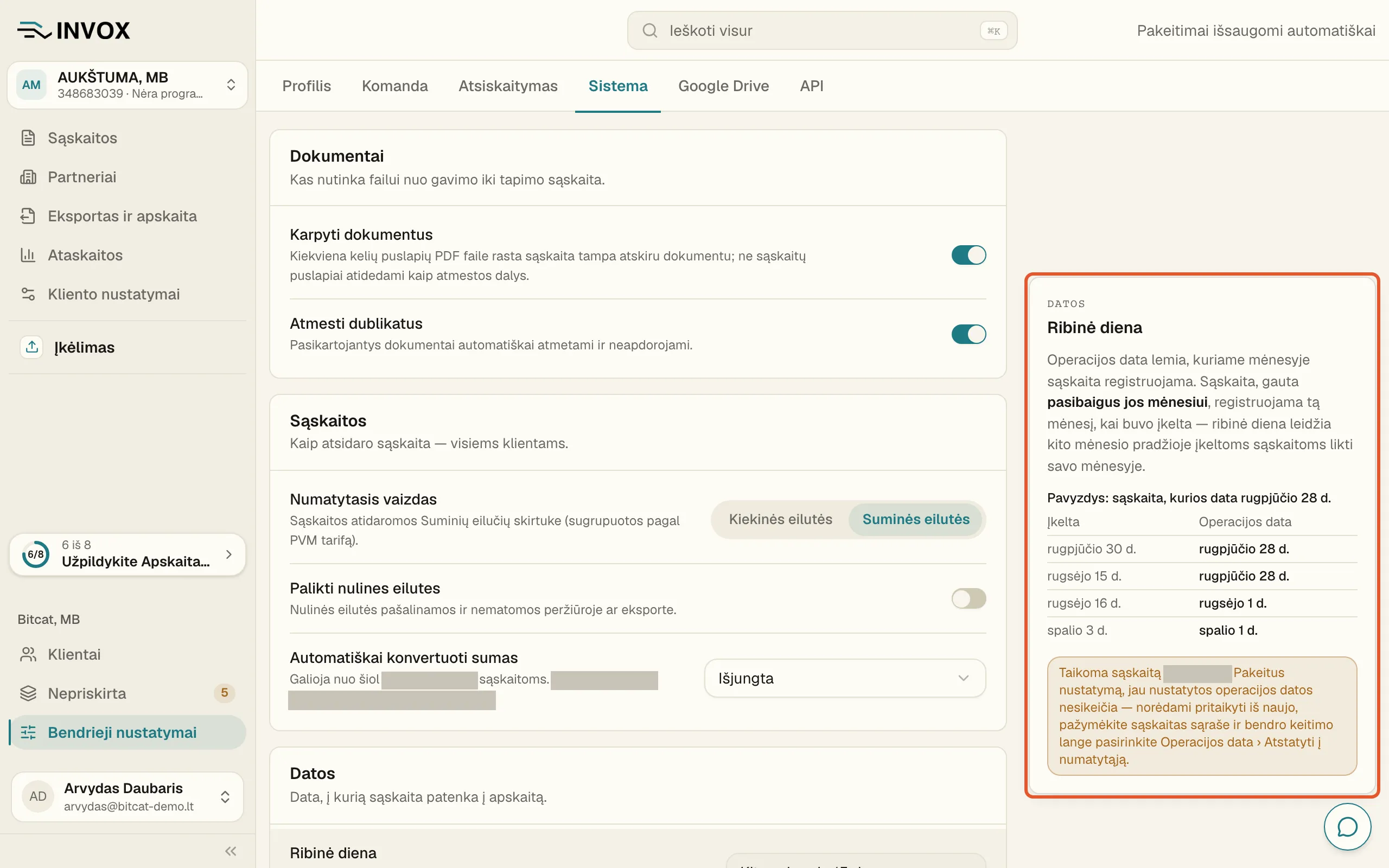Screen dimensions: 1389x868
Task: Switch to the Komanda tab
Action: pos(394,86)
